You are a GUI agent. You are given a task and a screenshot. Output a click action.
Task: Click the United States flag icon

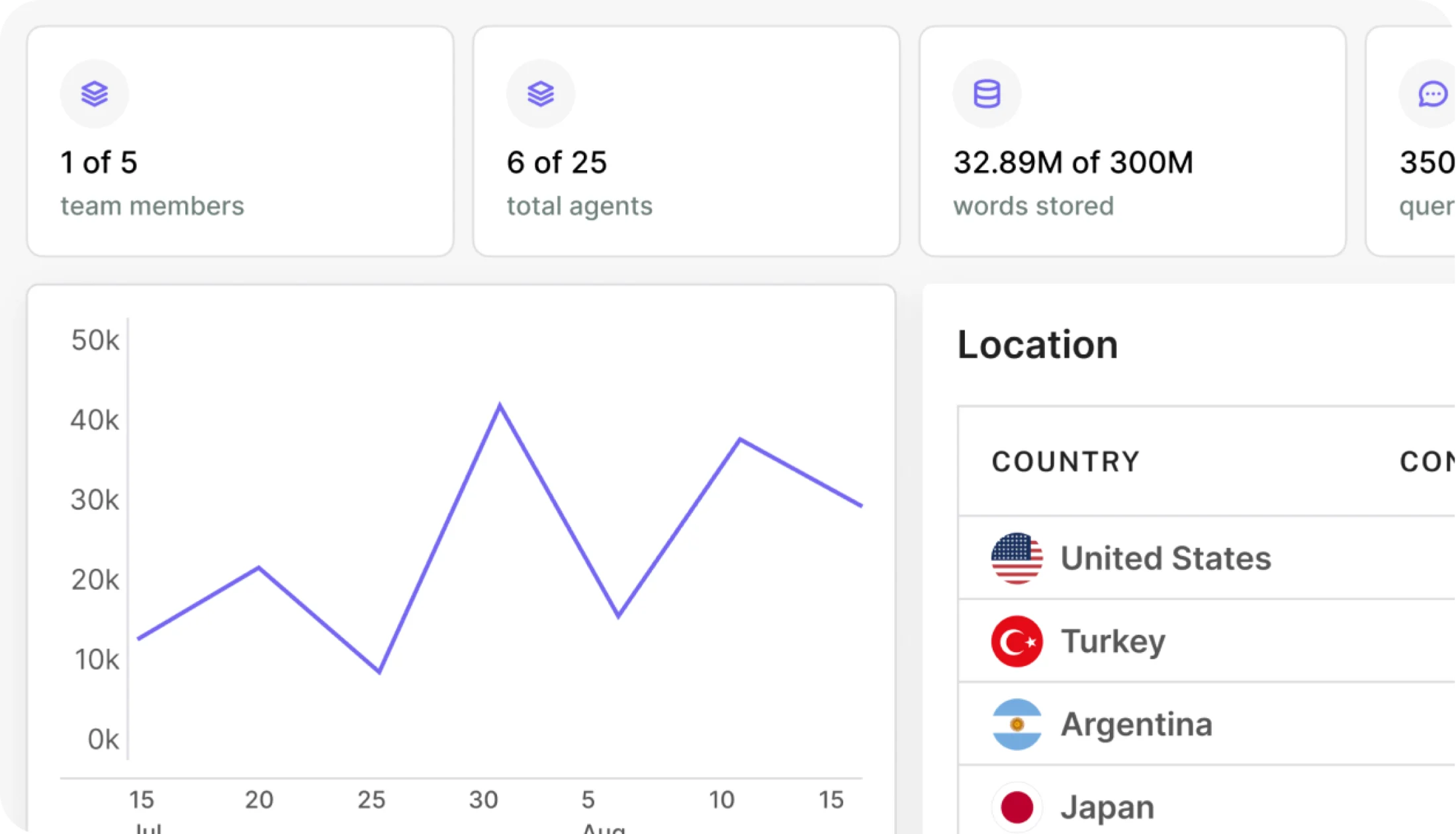1017,558
